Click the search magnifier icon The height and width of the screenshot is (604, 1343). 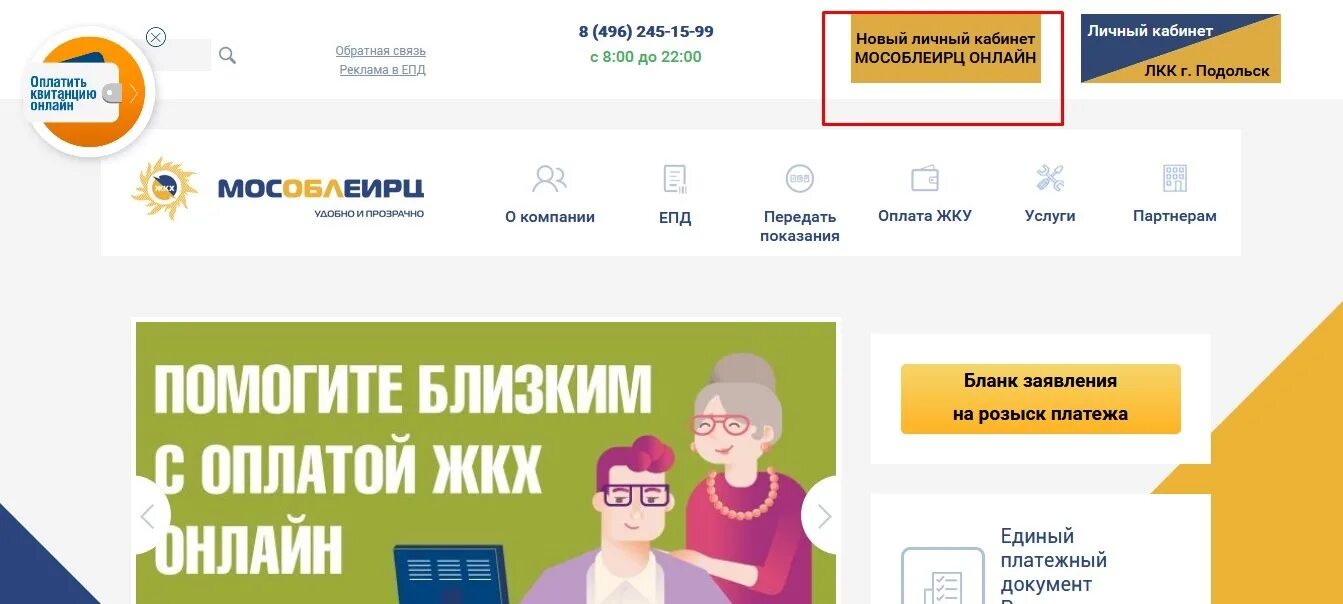227,56
